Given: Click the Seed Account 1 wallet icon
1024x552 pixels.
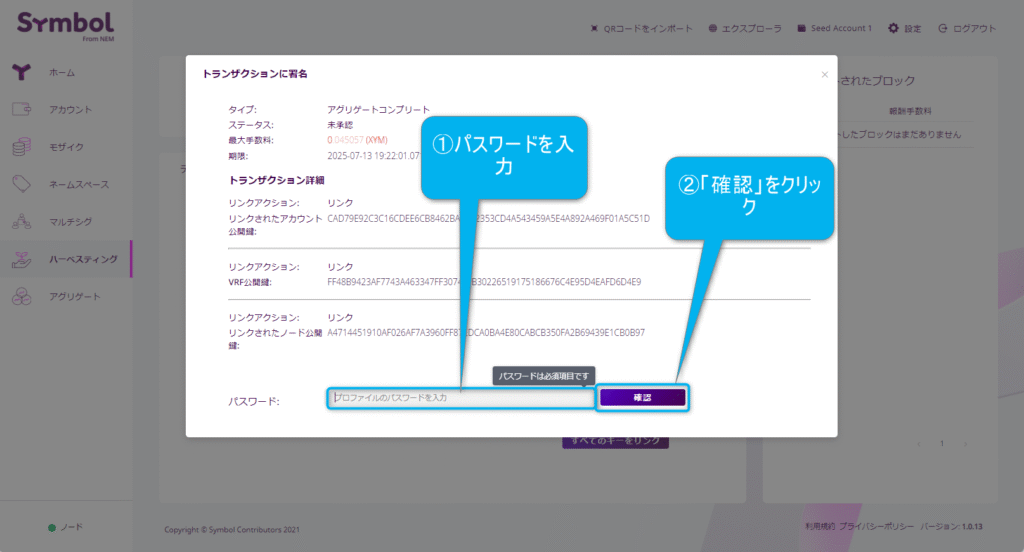Looking at the screenshot, I should click(801, 28).
